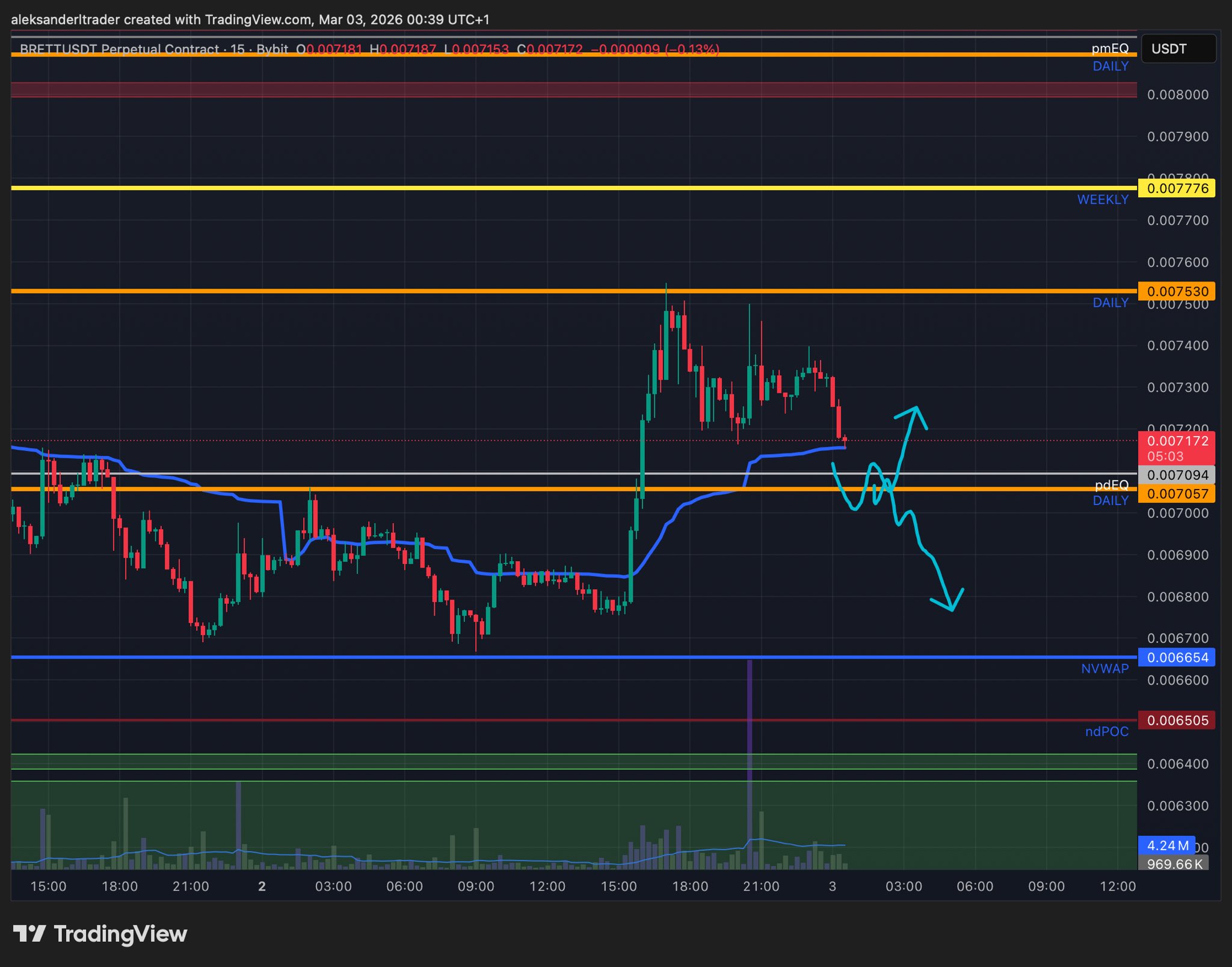Click the NVWAP text label

1104,669
